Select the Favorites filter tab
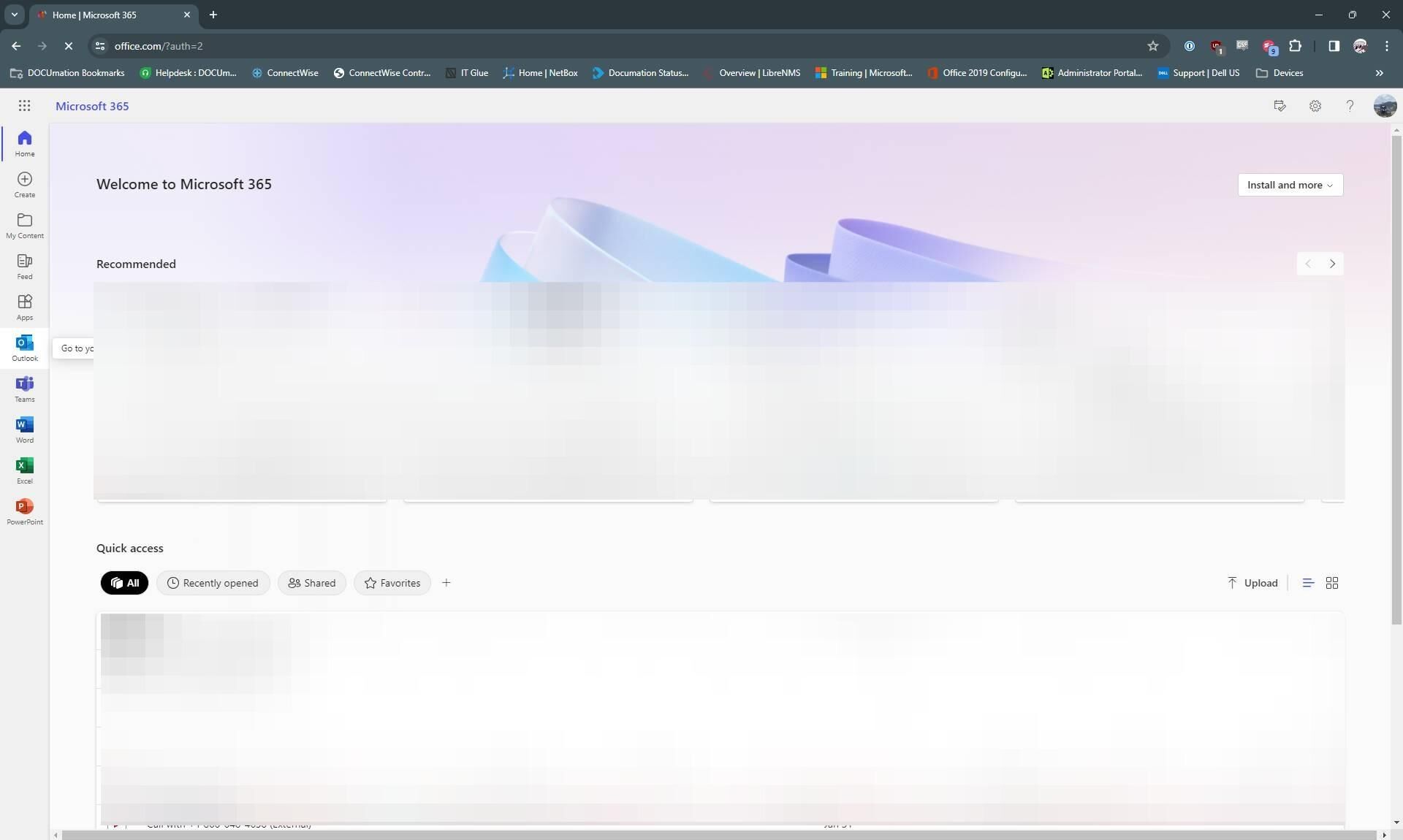The height and width of the screenshot is (840, 1403). [392, 583]
